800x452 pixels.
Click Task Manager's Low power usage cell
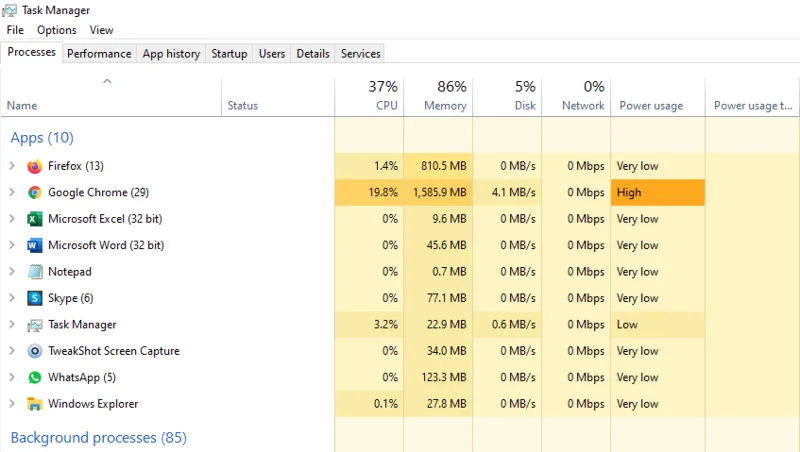[658, 324]
